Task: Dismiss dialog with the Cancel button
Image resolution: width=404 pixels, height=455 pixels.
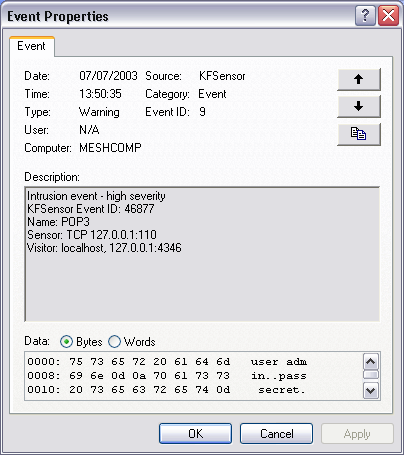Action: point(276,434)
